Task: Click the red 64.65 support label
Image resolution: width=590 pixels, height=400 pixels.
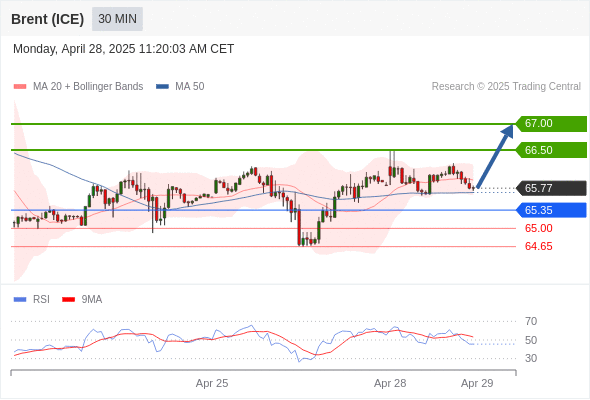Action: [538, 246]
